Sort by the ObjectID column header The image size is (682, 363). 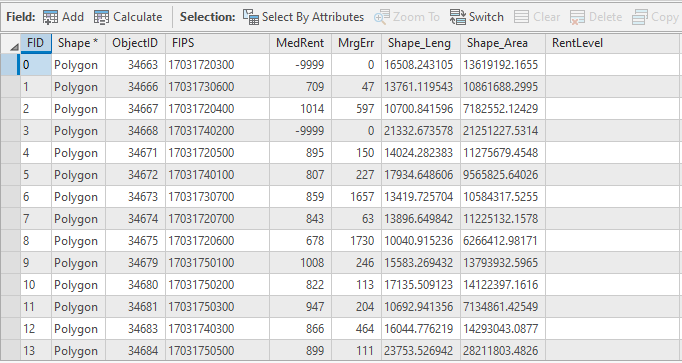(x=135, y=43)
